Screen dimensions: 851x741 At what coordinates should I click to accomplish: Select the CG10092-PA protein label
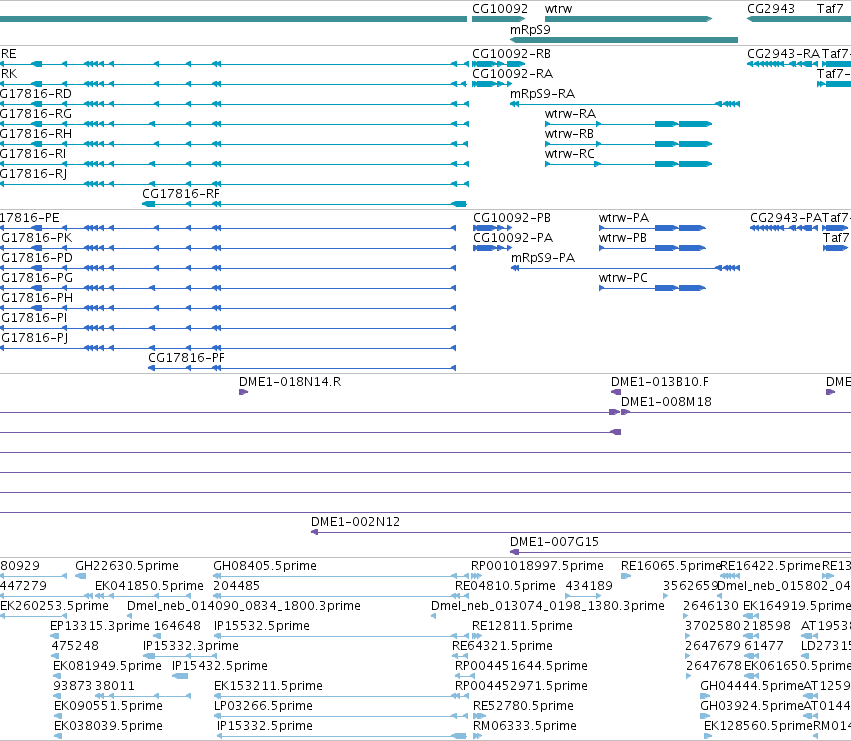(x=513, y=238)
